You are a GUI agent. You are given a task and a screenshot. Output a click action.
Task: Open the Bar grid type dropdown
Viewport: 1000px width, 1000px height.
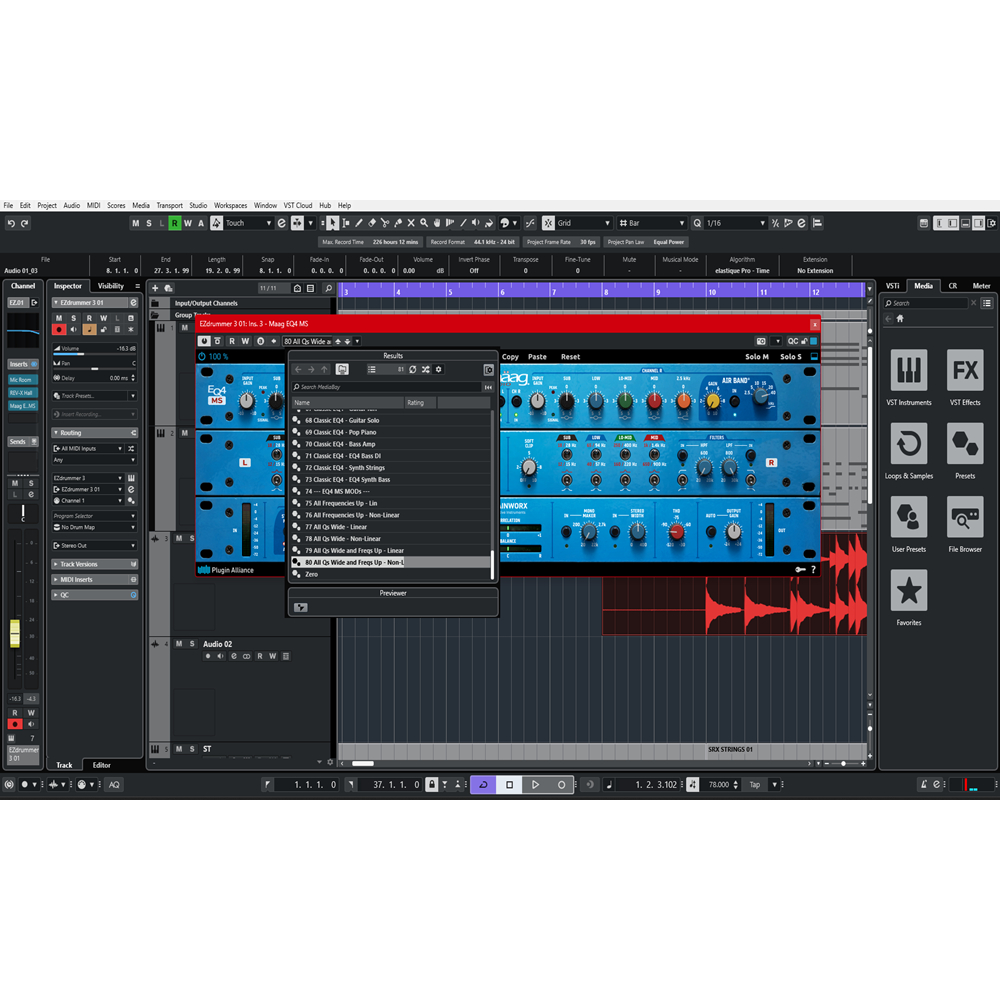[652, 223]
